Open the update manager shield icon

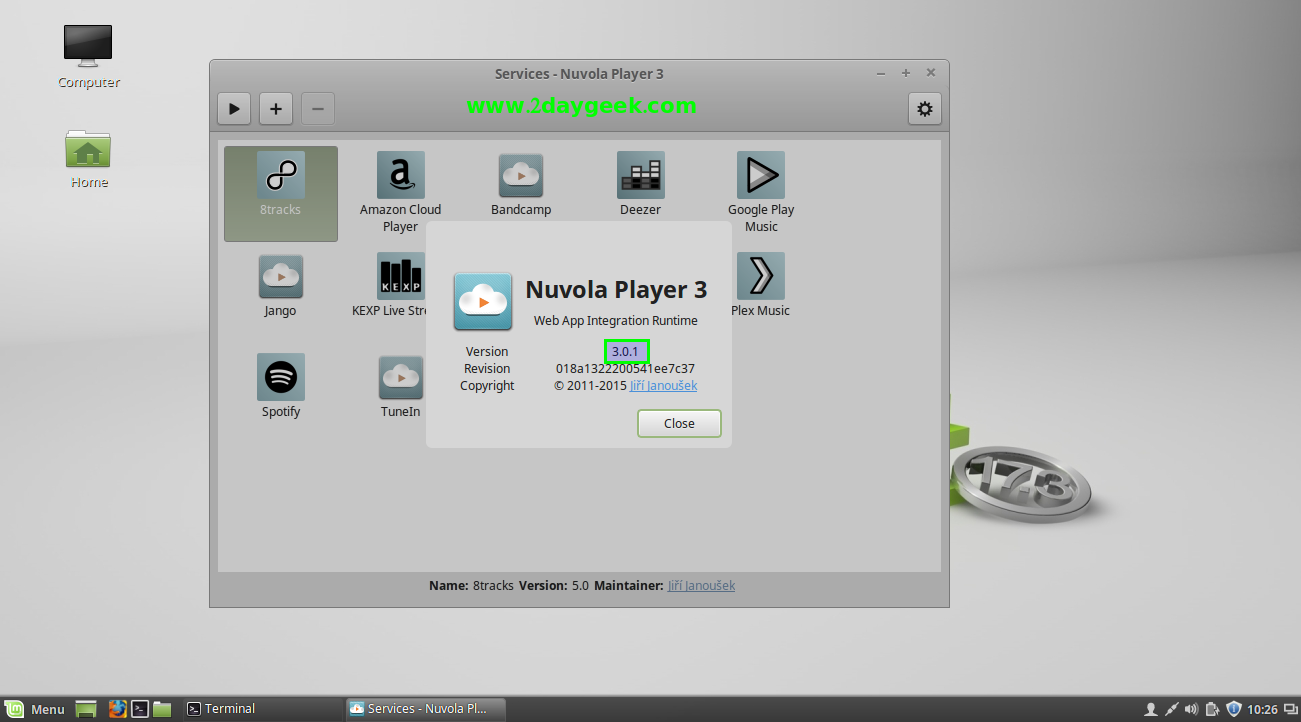coord(1234,709)
